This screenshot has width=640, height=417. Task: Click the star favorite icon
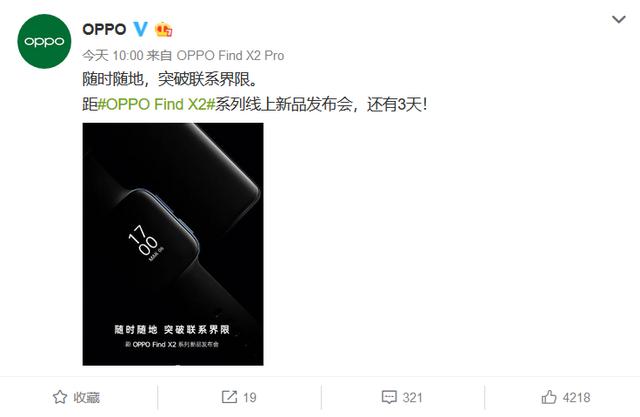coord(60,397)
